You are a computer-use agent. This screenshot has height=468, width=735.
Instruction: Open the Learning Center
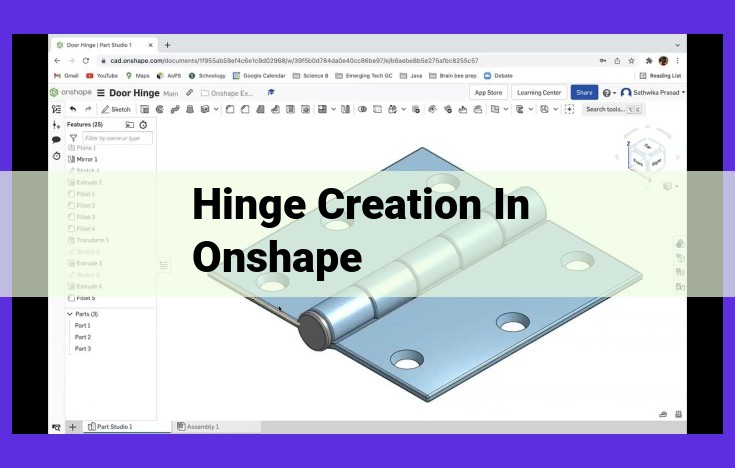point(539,92)
